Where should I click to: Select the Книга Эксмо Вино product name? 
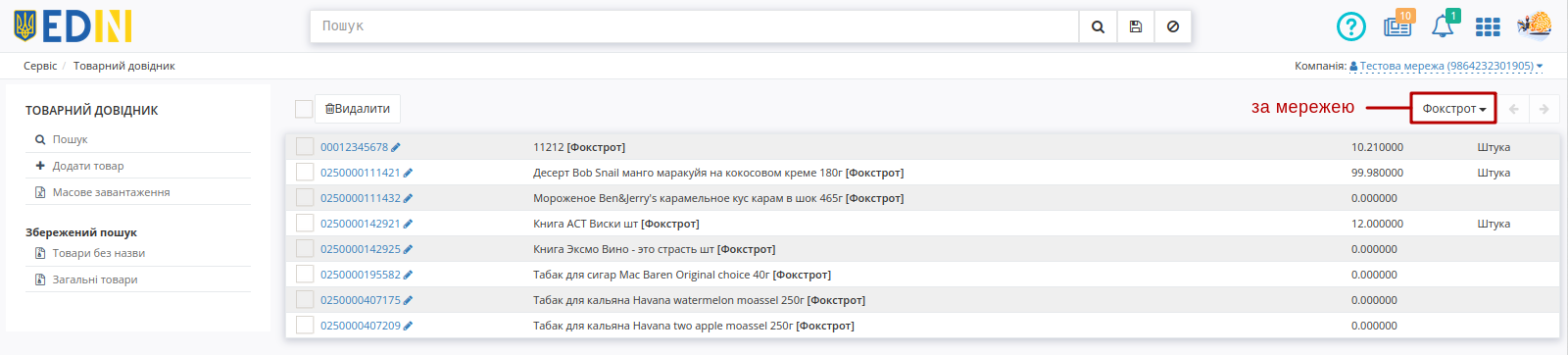654,250
